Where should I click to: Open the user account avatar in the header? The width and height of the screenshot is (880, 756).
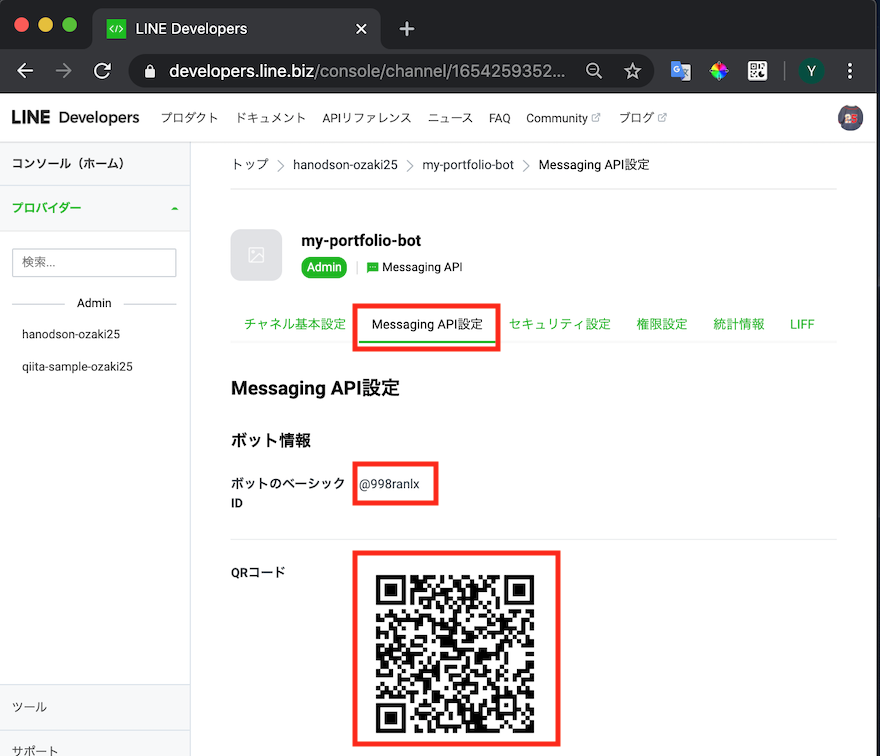coord(850,118)
